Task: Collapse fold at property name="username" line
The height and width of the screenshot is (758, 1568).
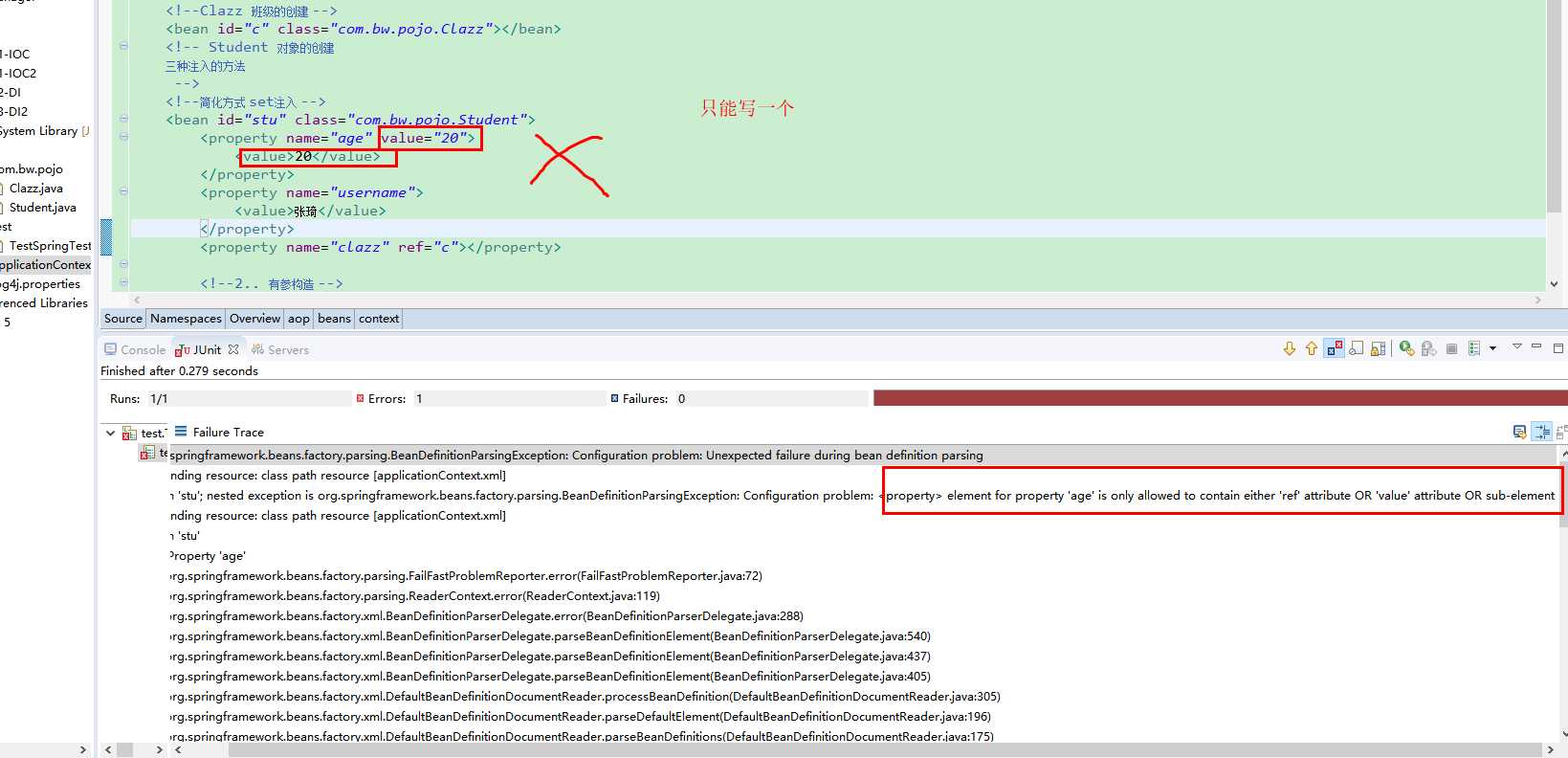Action: [123, 191]
